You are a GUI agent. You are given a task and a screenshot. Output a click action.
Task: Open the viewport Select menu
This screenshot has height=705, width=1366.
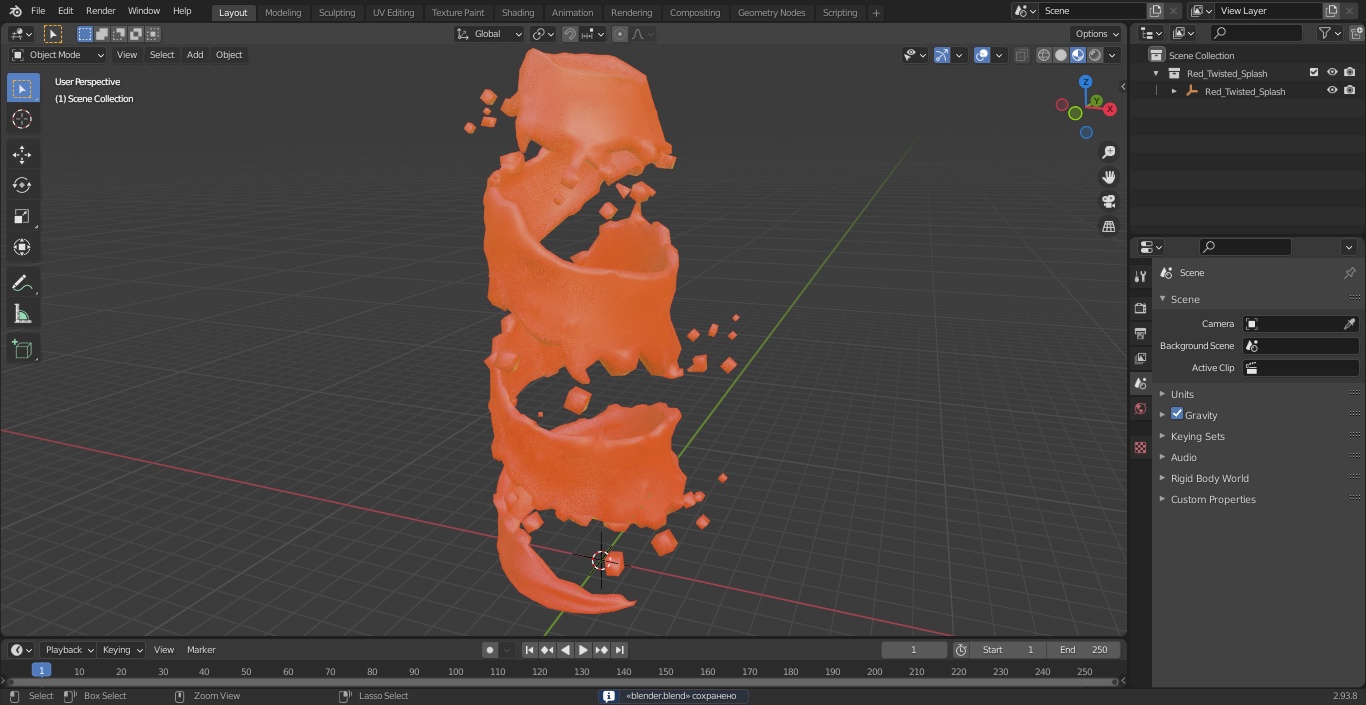point(162,55)
